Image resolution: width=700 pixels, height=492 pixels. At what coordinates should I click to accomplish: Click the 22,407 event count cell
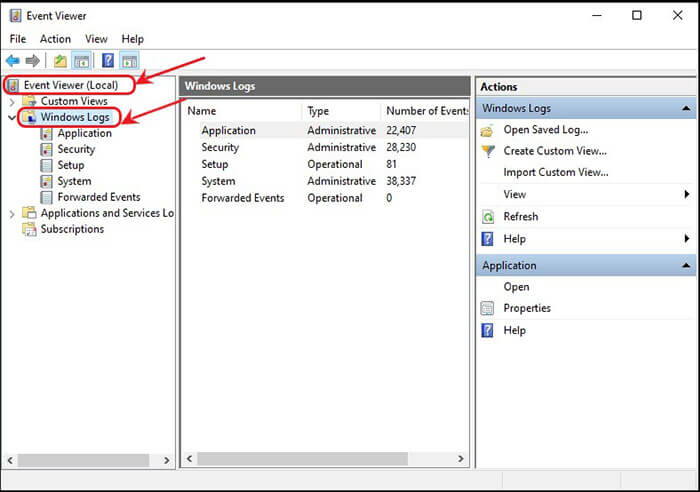tap(401, 130)
